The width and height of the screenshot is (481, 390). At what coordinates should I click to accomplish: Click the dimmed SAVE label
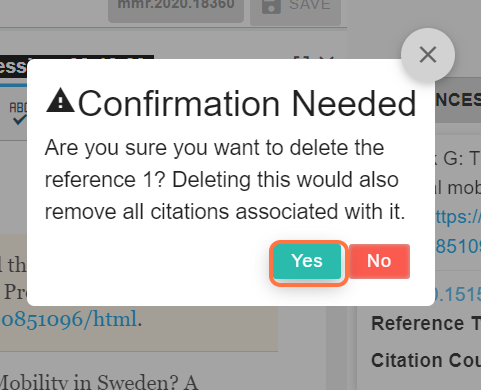[x=310, y=5]
